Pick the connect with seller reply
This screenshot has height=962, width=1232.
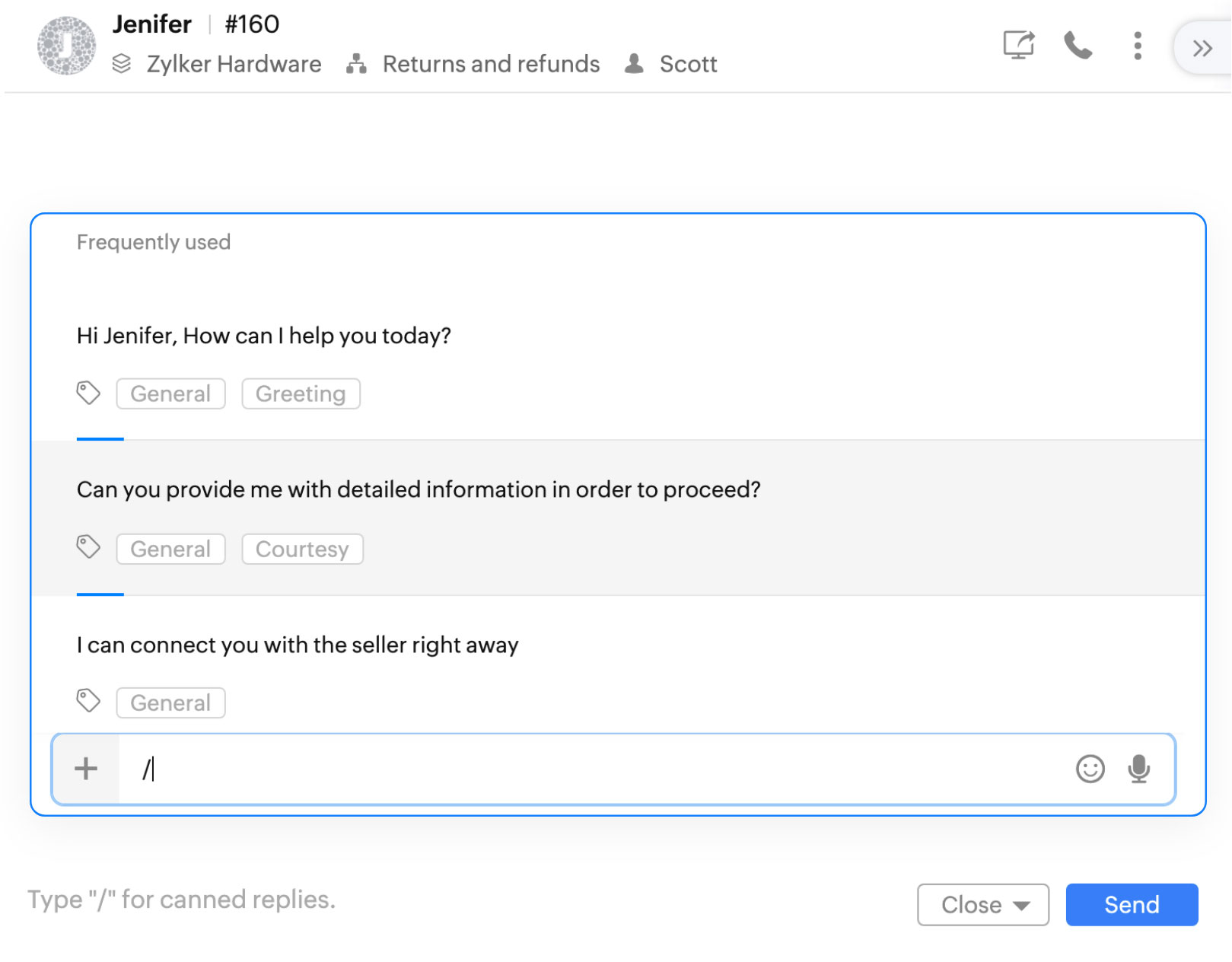tap(298, 645)
